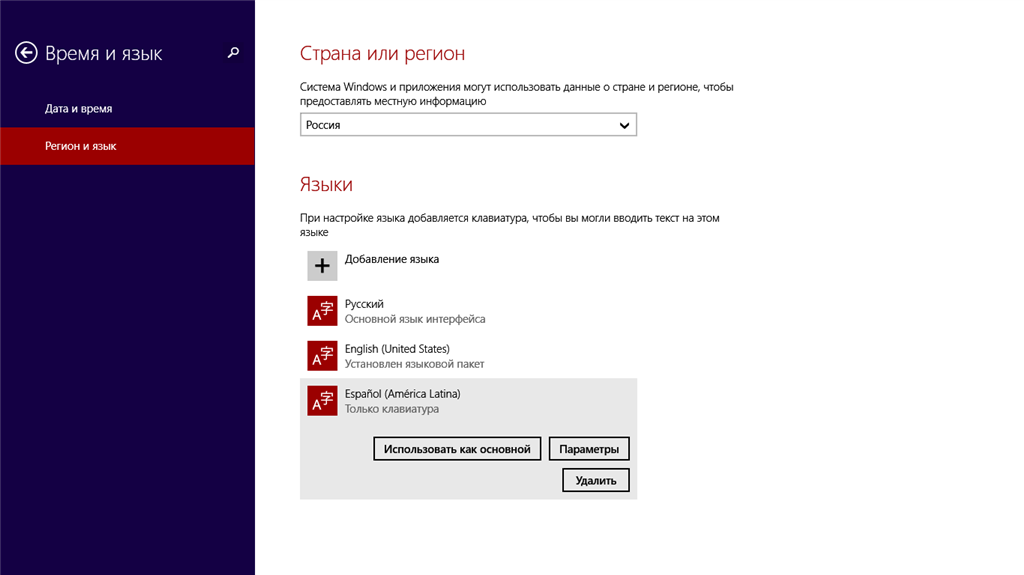Select the Español (América Latina) entry text

click(x=402, y=394)
